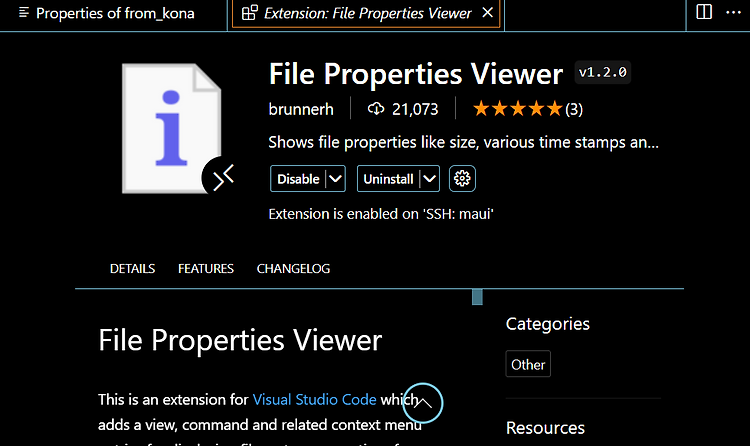Expand the Disable dropdown arrow
This screenshot has height=446, width=750.
click(x=335, y=179)
